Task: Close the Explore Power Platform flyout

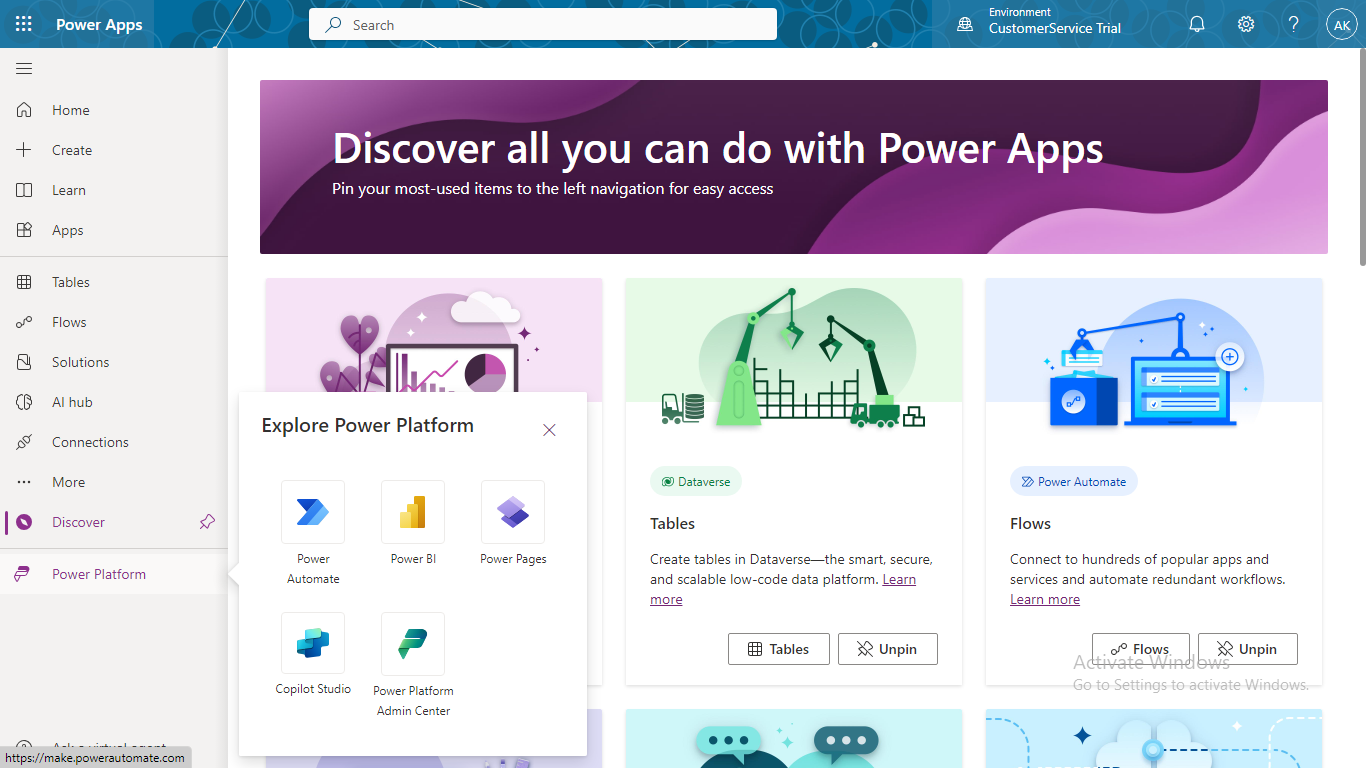Action: 549,430
